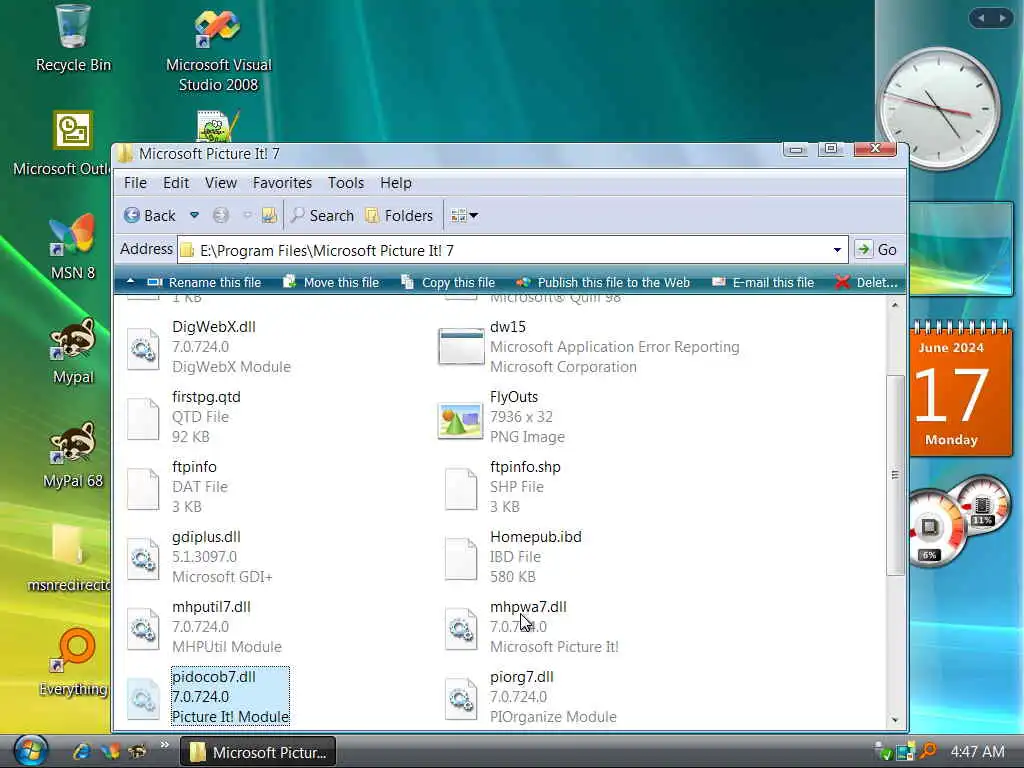Click the address field path text
The width and height of the screenshot is (1024, 768).
327,251
